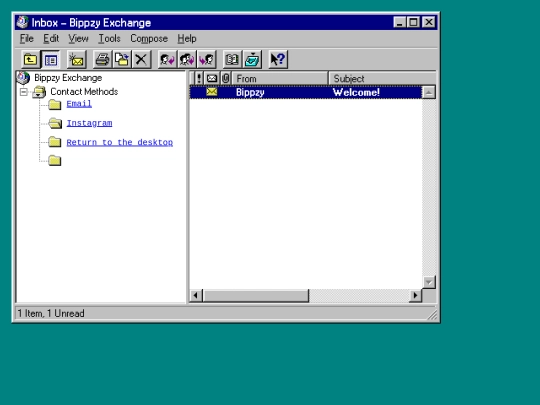The height and width of the screenshot is (405, 540).
Task: Click the Inbox tray toolbar icon
Action: [x=252, y=60]
